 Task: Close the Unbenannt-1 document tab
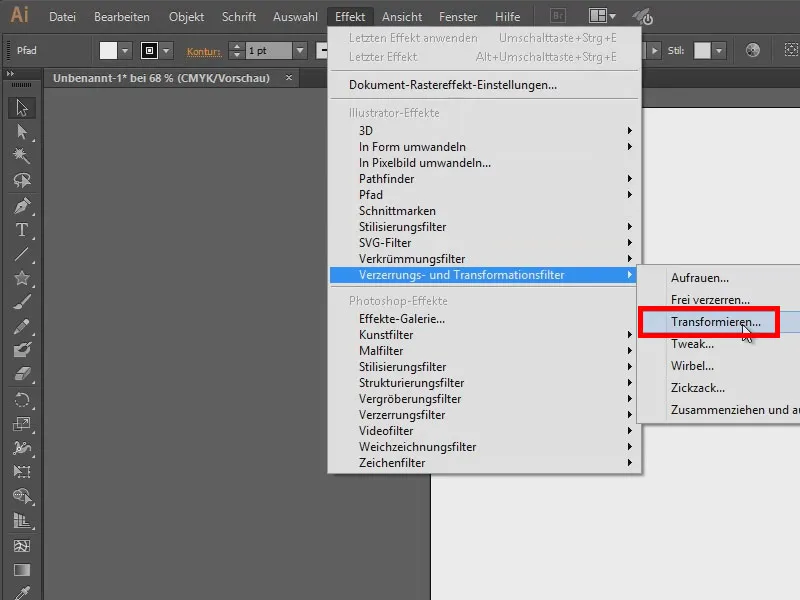289,78
